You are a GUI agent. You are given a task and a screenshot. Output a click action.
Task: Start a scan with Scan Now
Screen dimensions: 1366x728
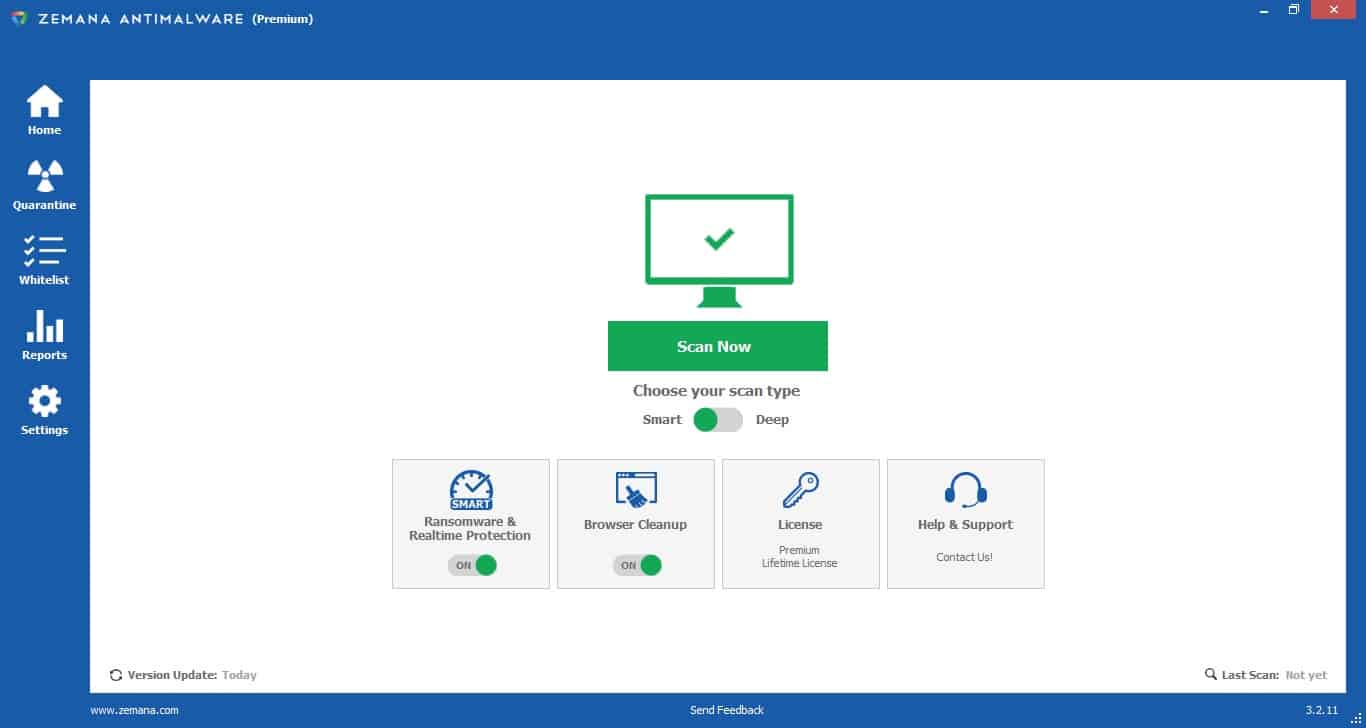[x=718, y=346]
